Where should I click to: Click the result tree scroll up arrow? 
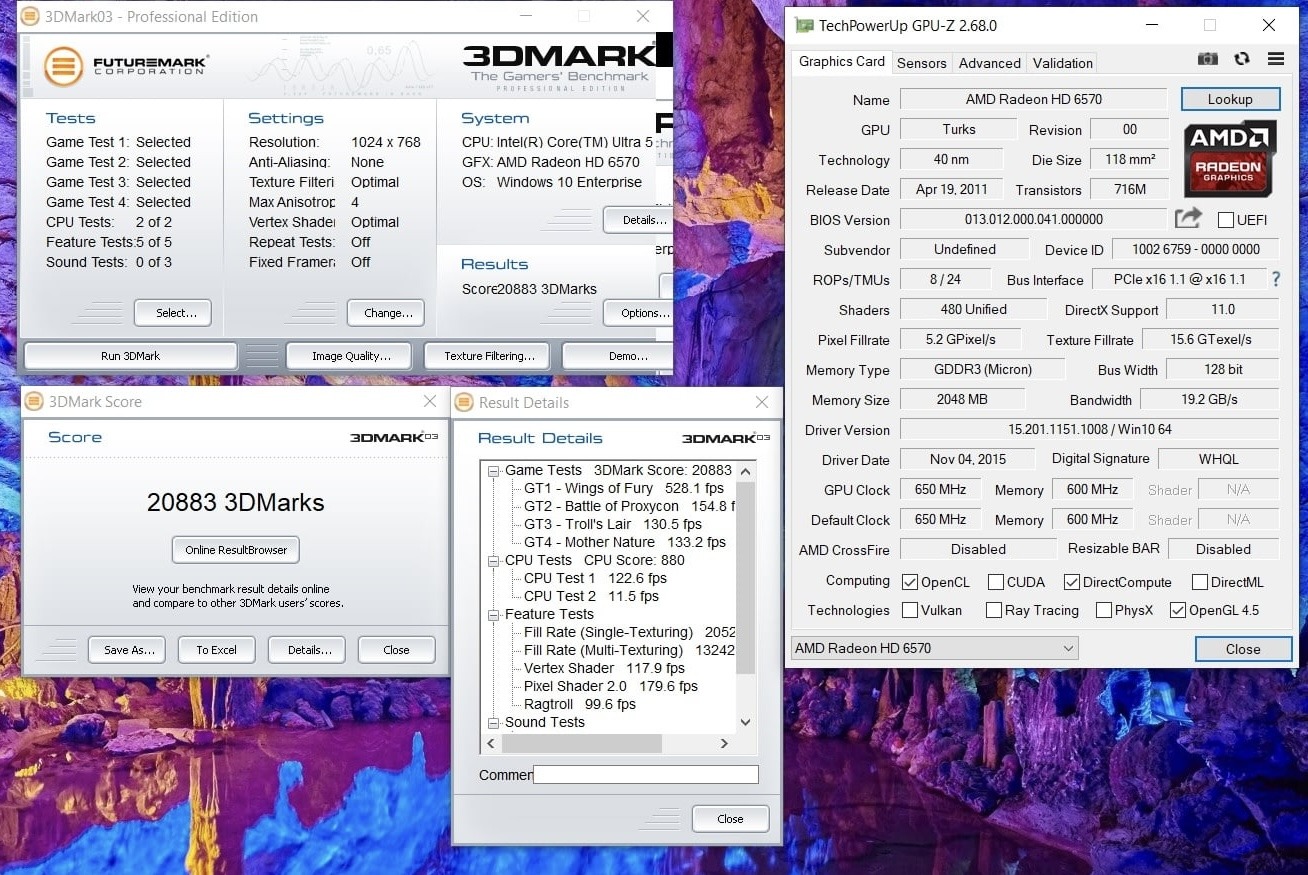pos(745,470)
